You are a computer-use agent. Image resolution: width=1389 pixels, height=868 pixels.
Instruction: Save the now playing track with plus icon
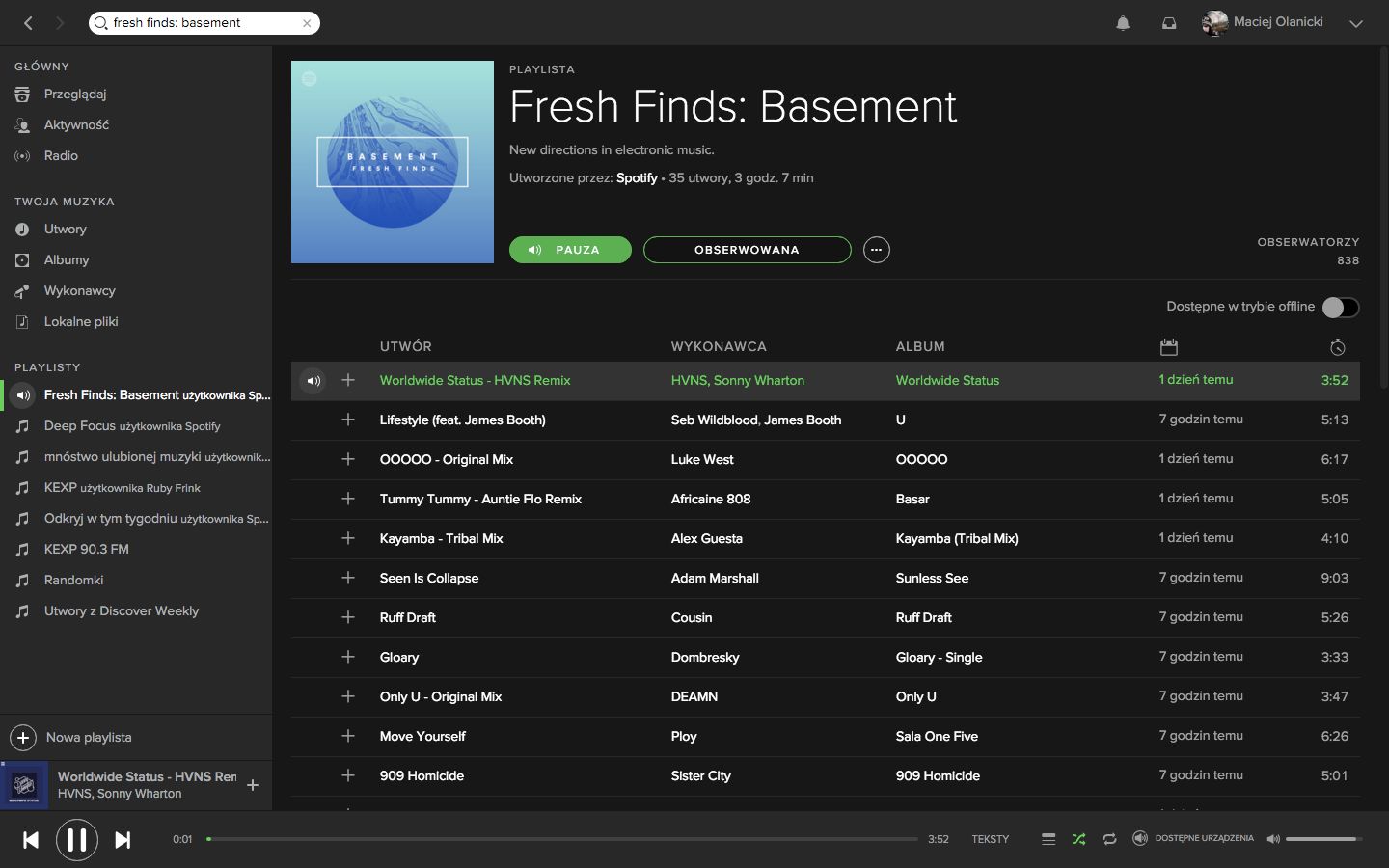pos(253,785)
